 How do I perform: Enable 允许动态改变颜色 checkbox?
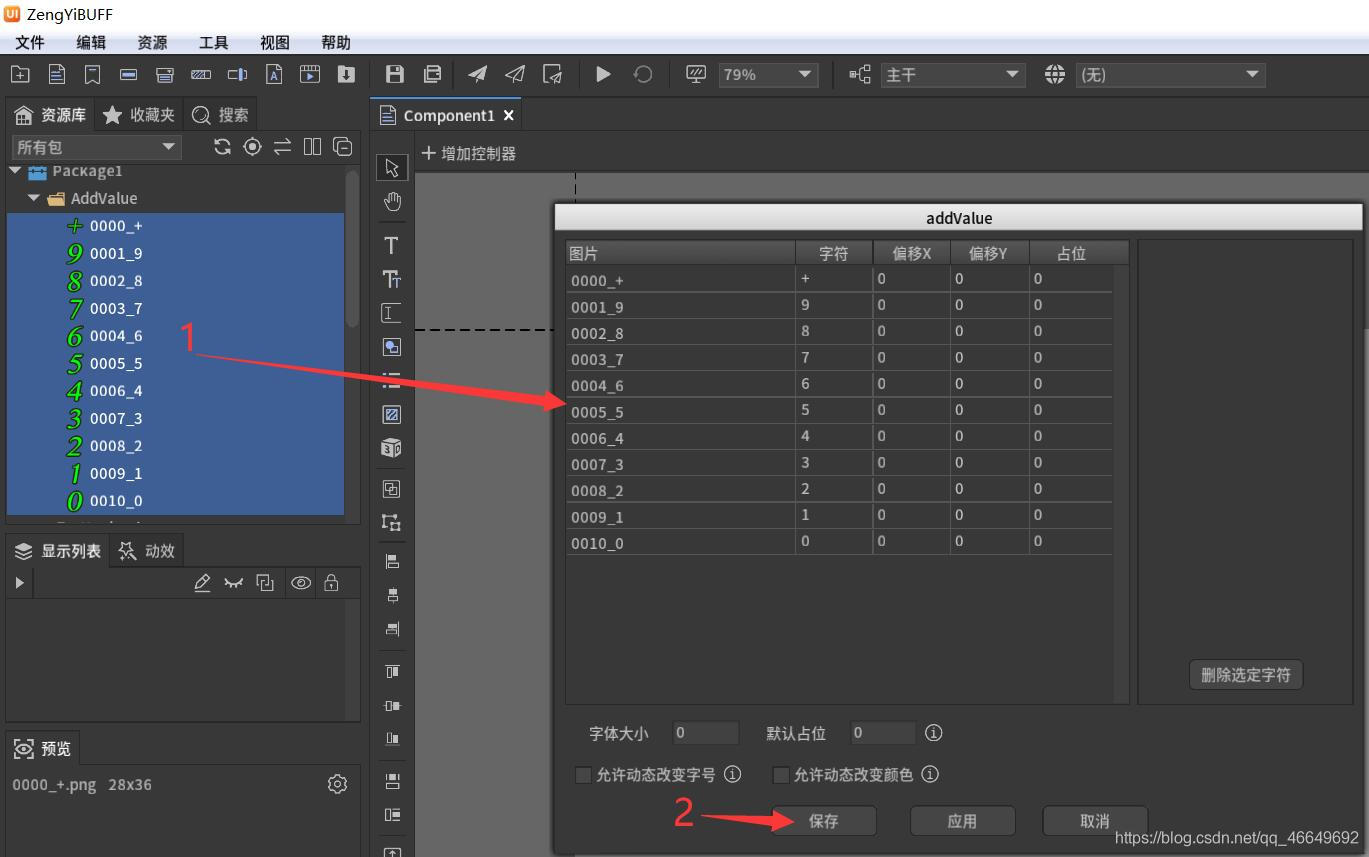pos(781,775)
